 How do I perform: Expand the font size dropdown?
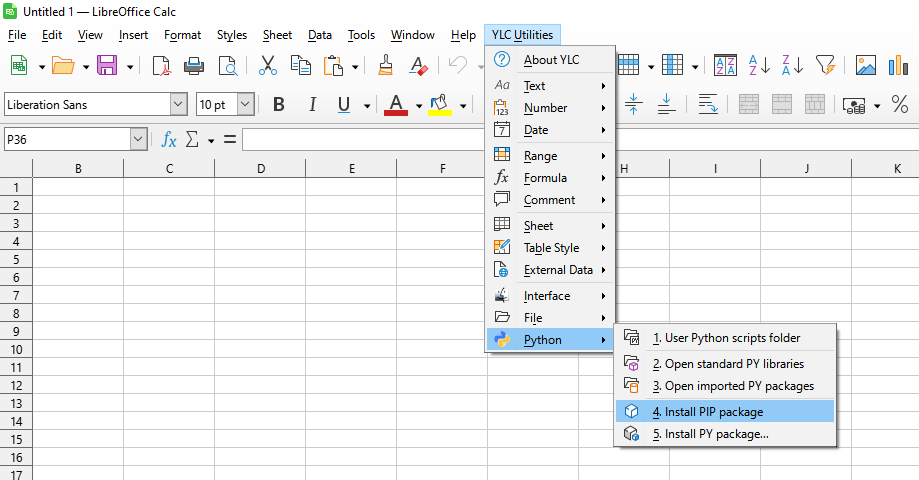(x=245, y=105)
